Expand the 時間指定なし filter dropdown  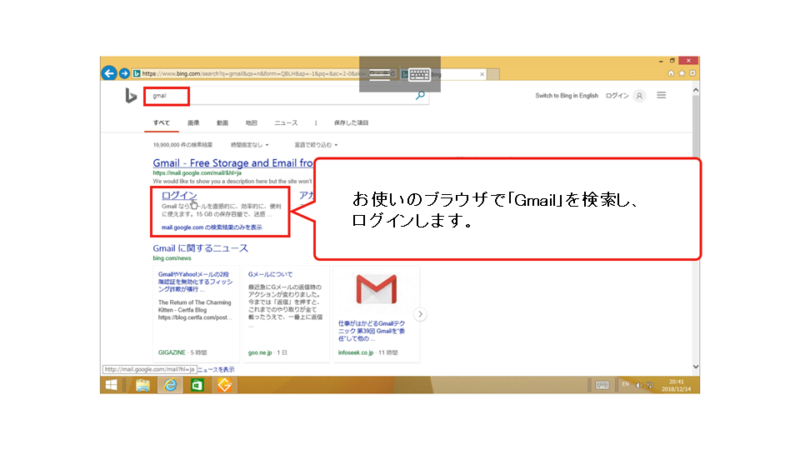249,145
